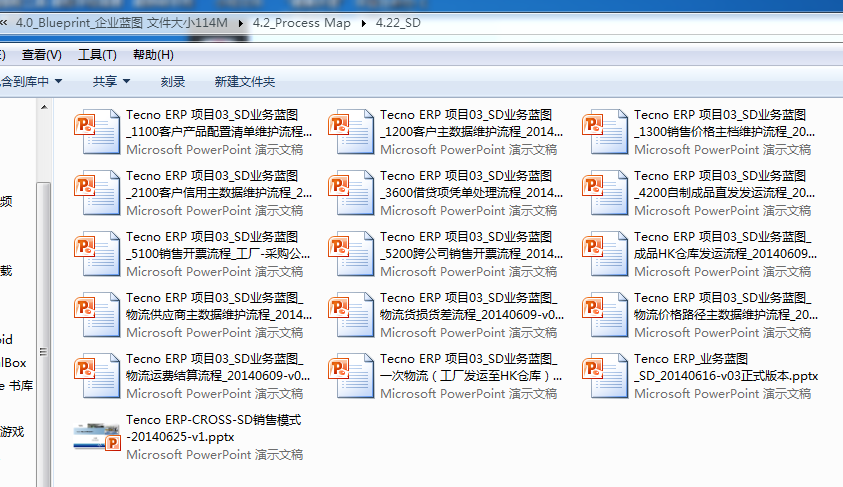
Task: Select the 物流价格路径主数据维护流程 file icon
Action: tap(605, 314)
